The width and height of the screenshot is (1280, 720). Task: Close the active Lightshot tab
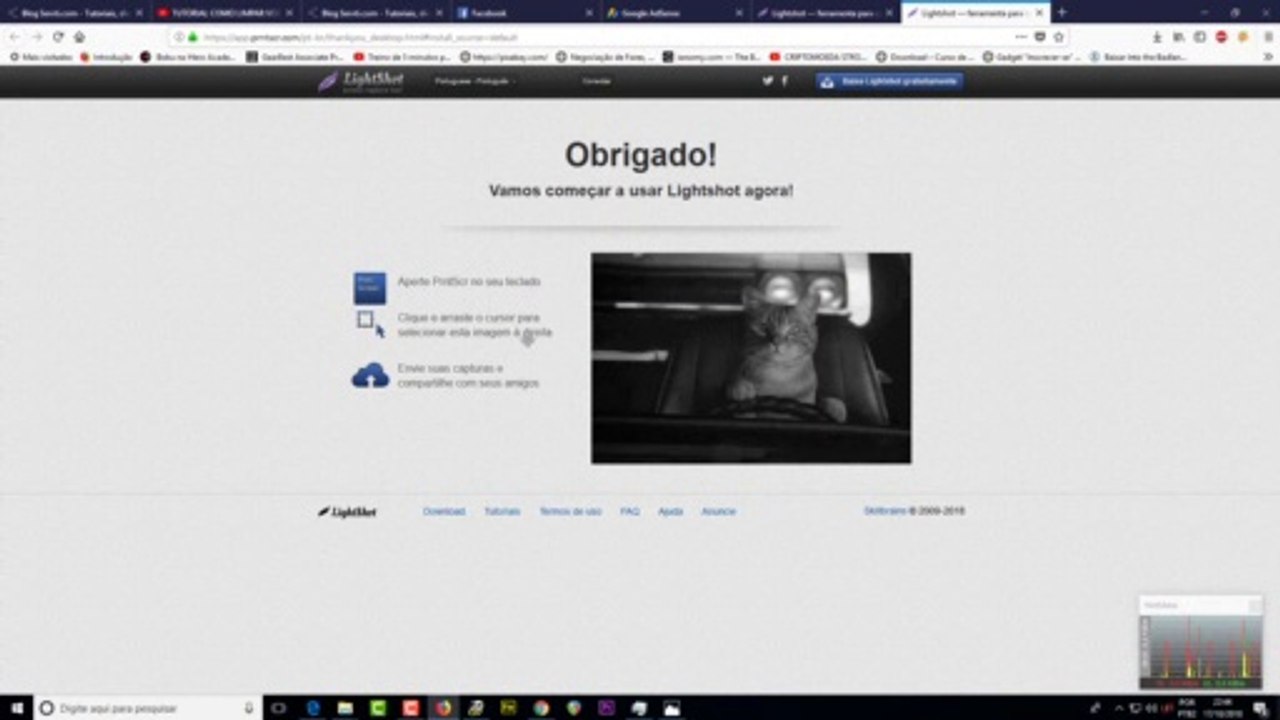click(1039, 13)
